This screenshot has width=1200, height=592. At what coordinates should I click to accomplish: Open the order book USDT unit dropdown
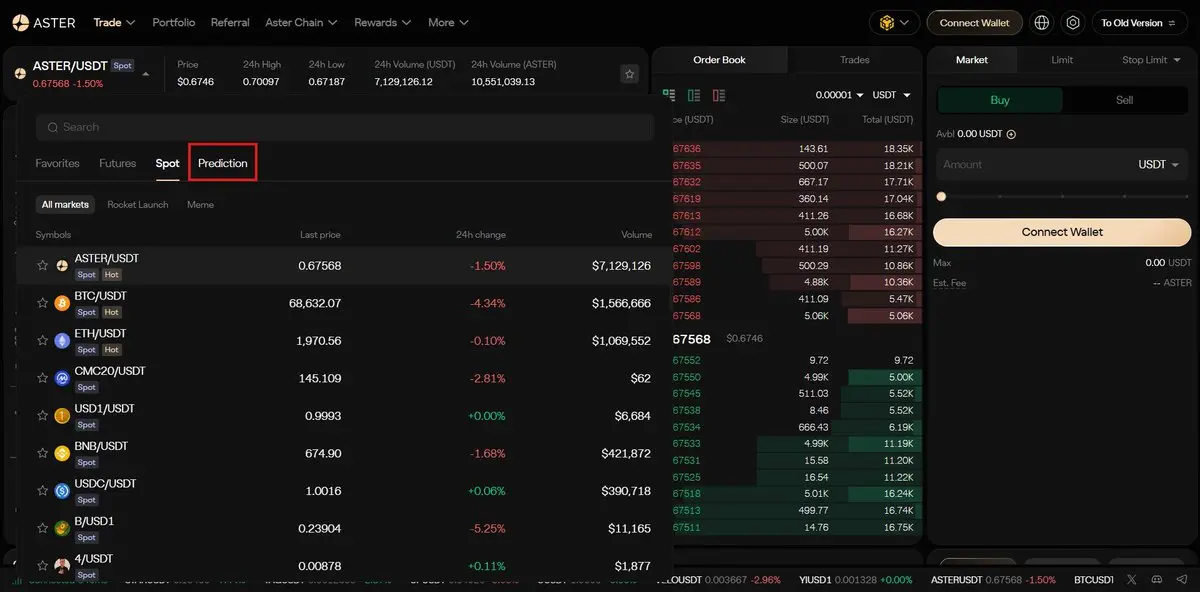pos(892,95)
